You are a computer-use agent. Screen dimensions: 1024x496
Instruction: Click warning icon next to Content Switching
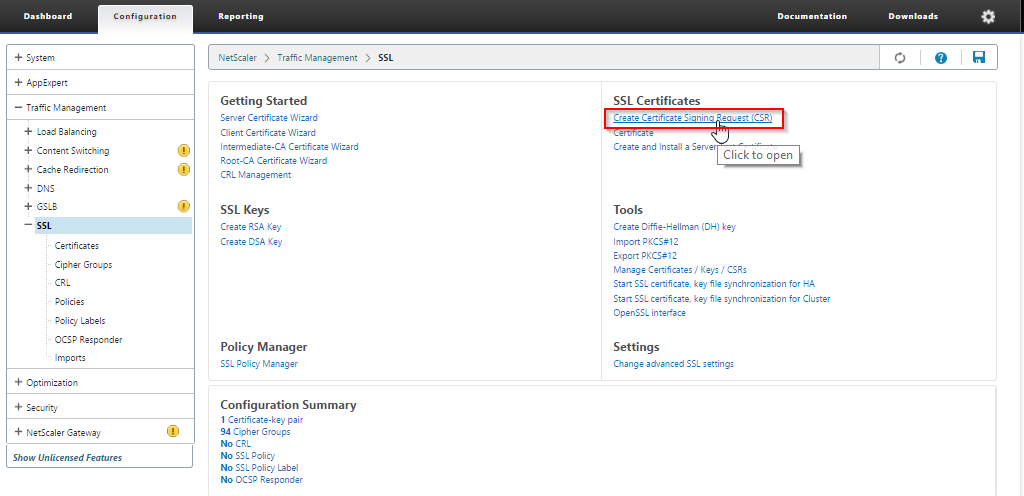184,151
